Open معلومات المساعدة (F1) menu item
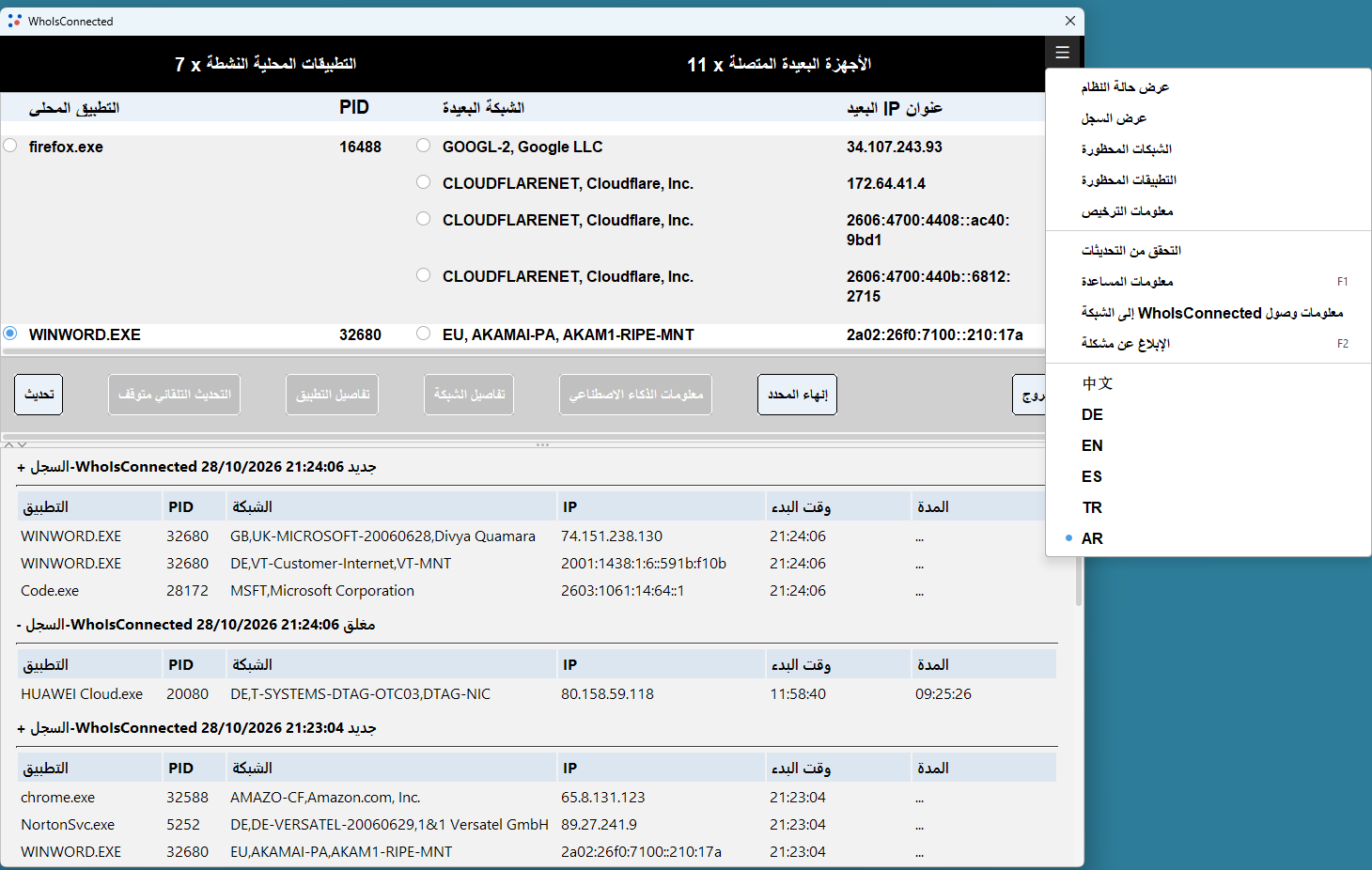The height and width of the screenshot is (870, 1372). [1208, 282]
